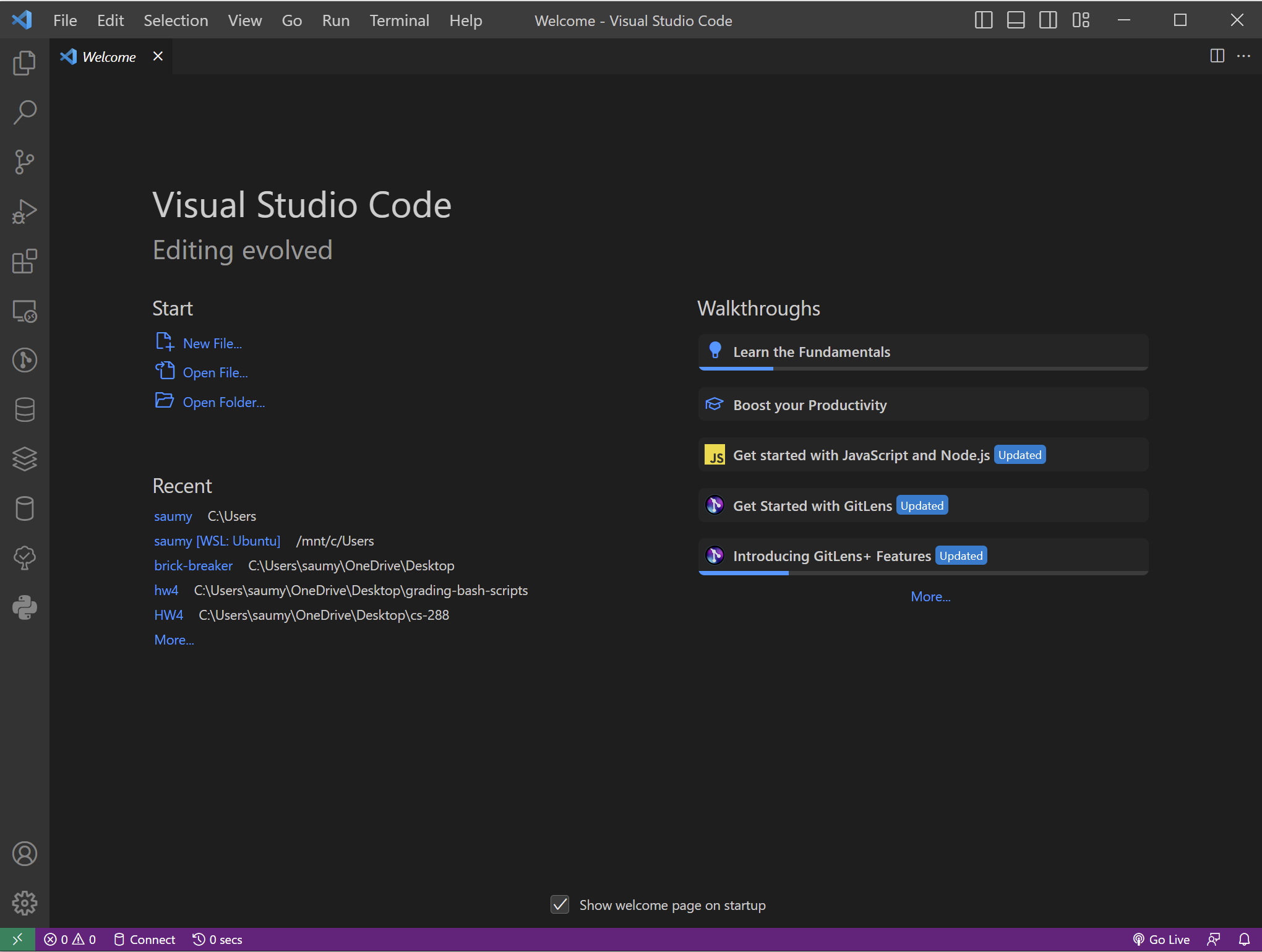Show More... walkthroughs

click(x=930, y=596)
